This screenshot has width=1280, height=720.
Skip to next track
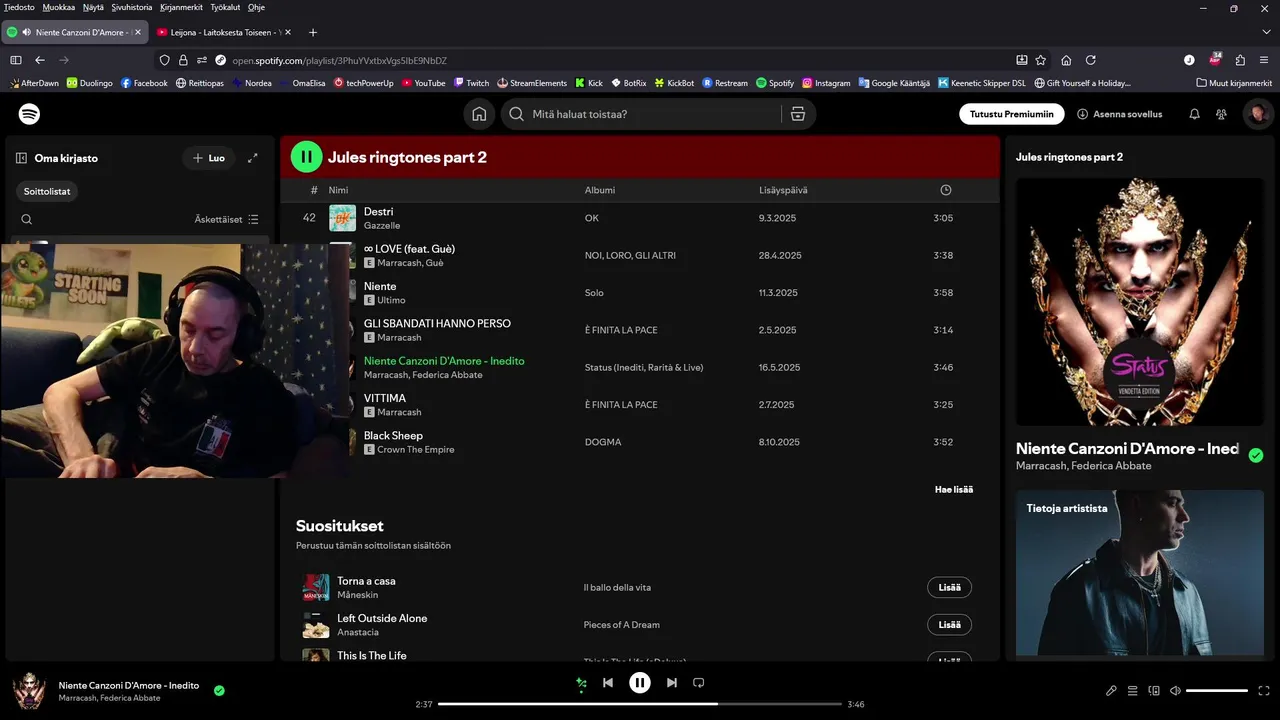[x=672, y=683]
